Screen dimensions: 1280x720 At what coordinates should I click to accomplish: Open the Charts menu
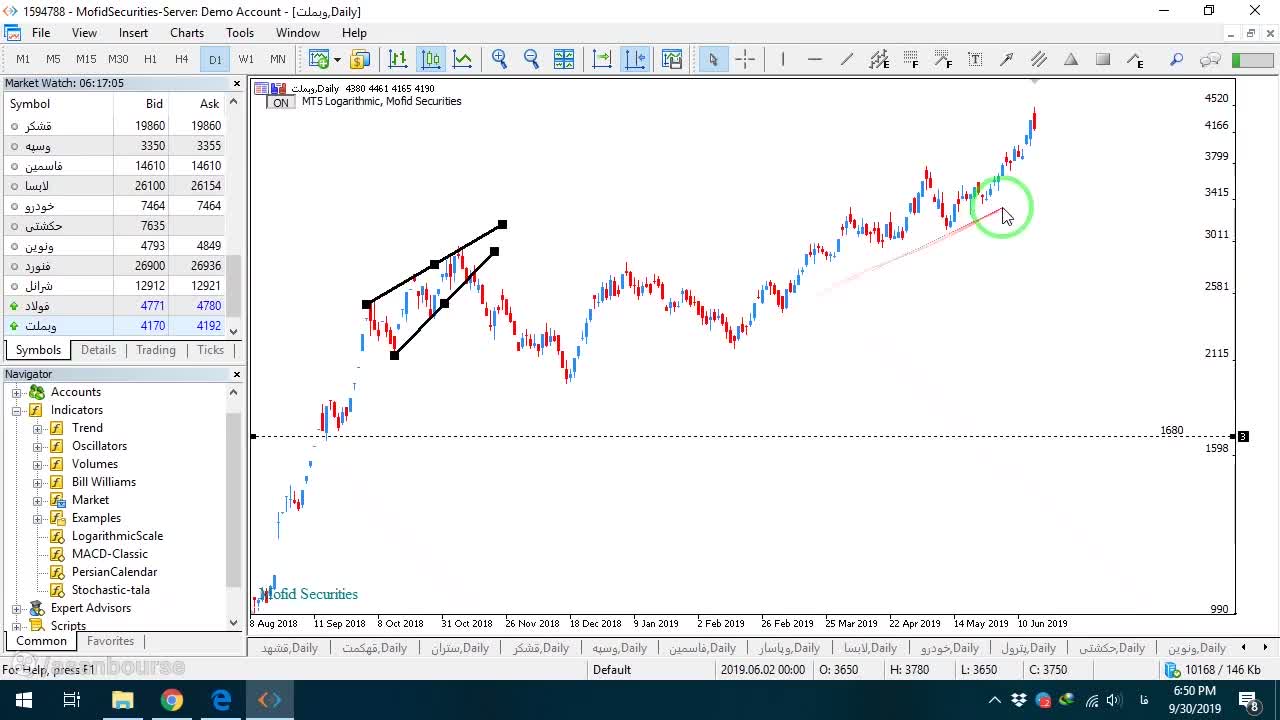pyautogui.click(x=187, y=33)
